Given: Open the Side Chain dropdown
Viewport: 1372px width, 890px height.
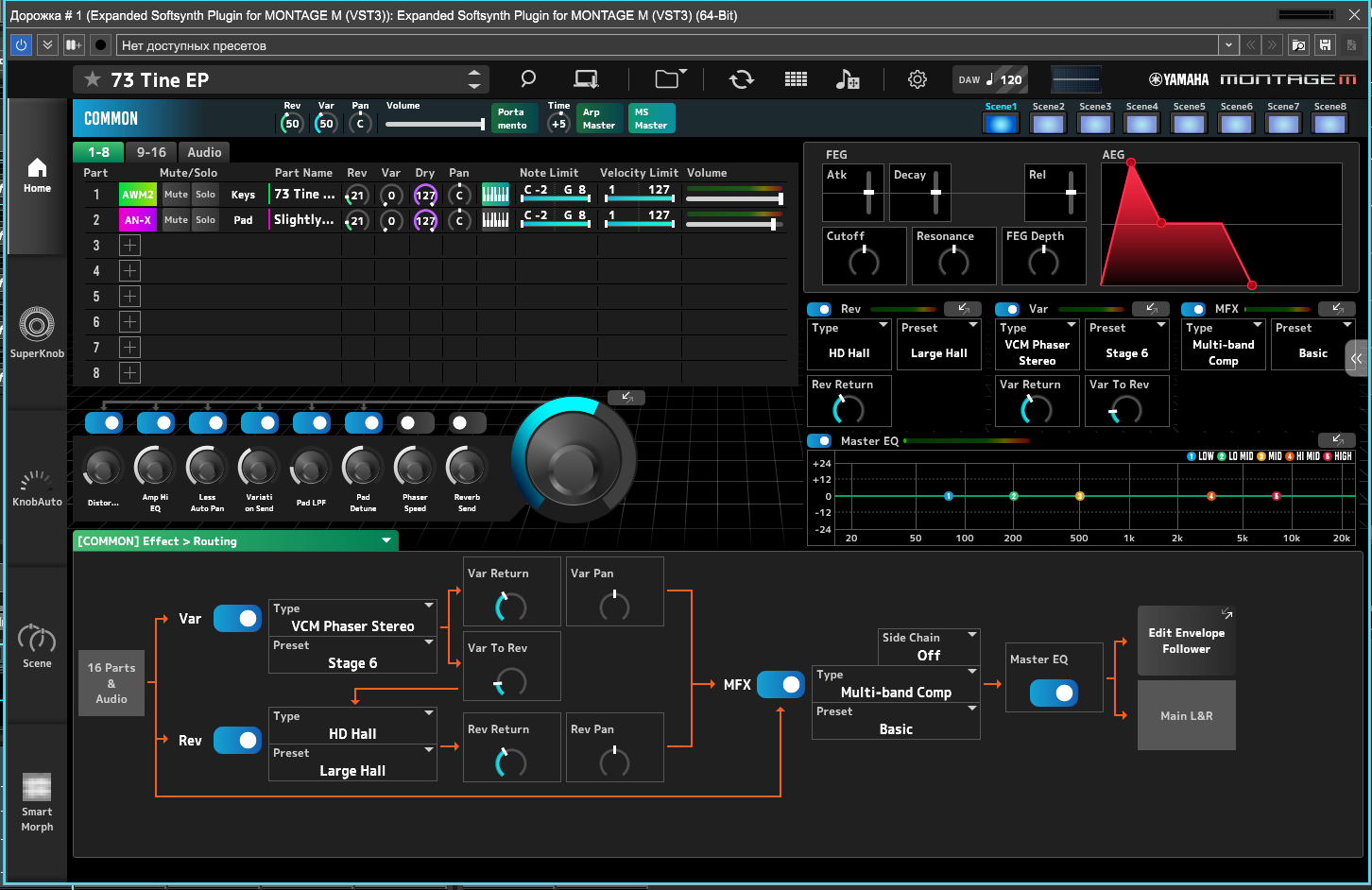Looking at the screenshot, I should [929, 646].
